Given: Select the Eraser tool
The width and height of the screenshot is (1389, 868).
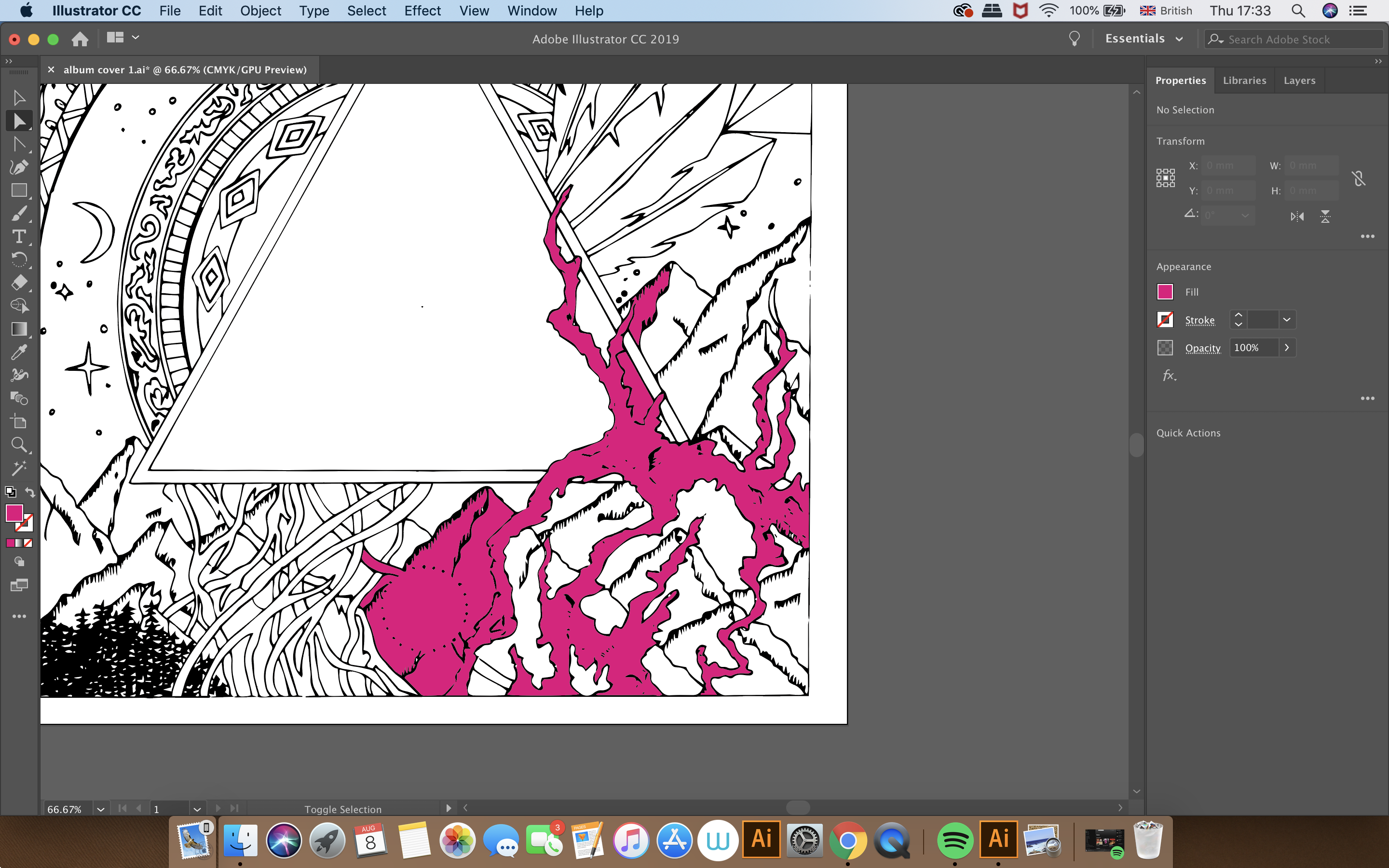Looking at the screenshot, I should [19, 283].
